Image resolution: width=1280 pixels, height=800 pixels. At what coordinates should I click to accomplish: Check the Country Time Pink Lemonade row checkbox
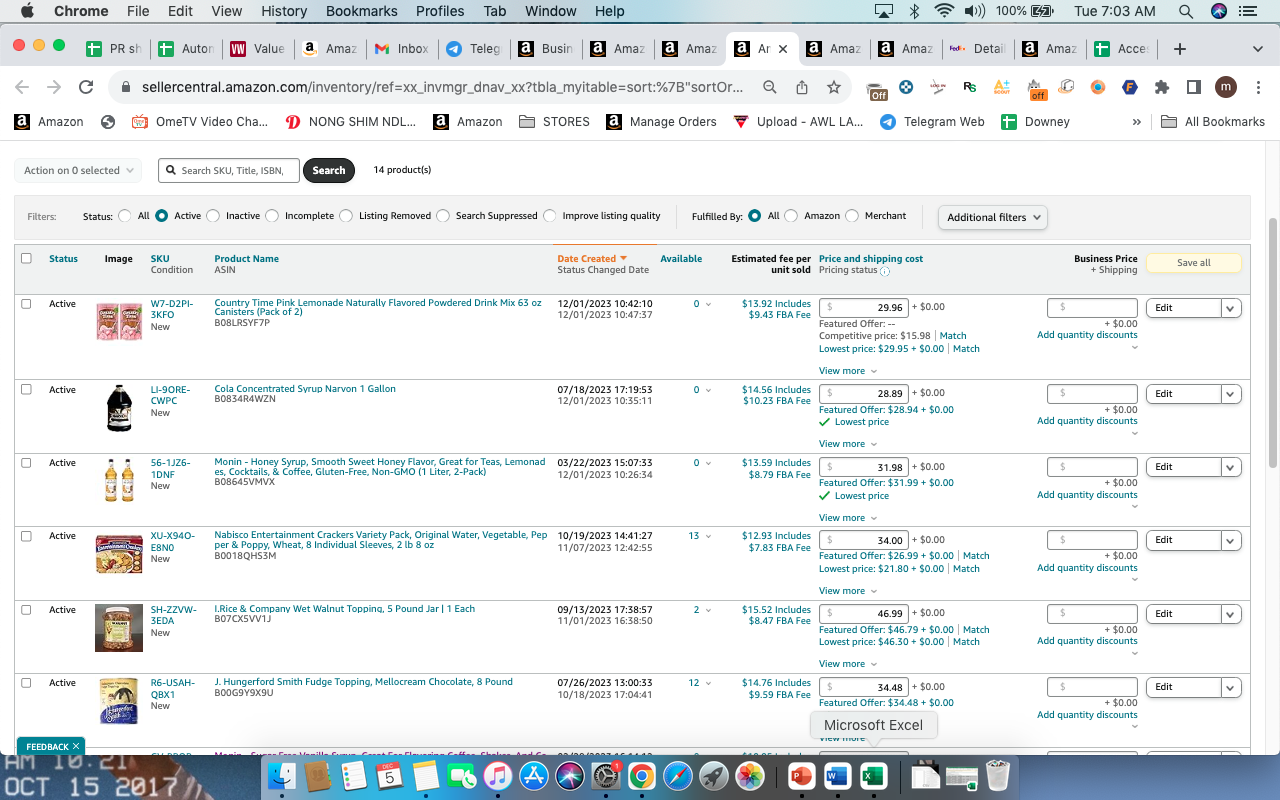[x=27, y=304]
